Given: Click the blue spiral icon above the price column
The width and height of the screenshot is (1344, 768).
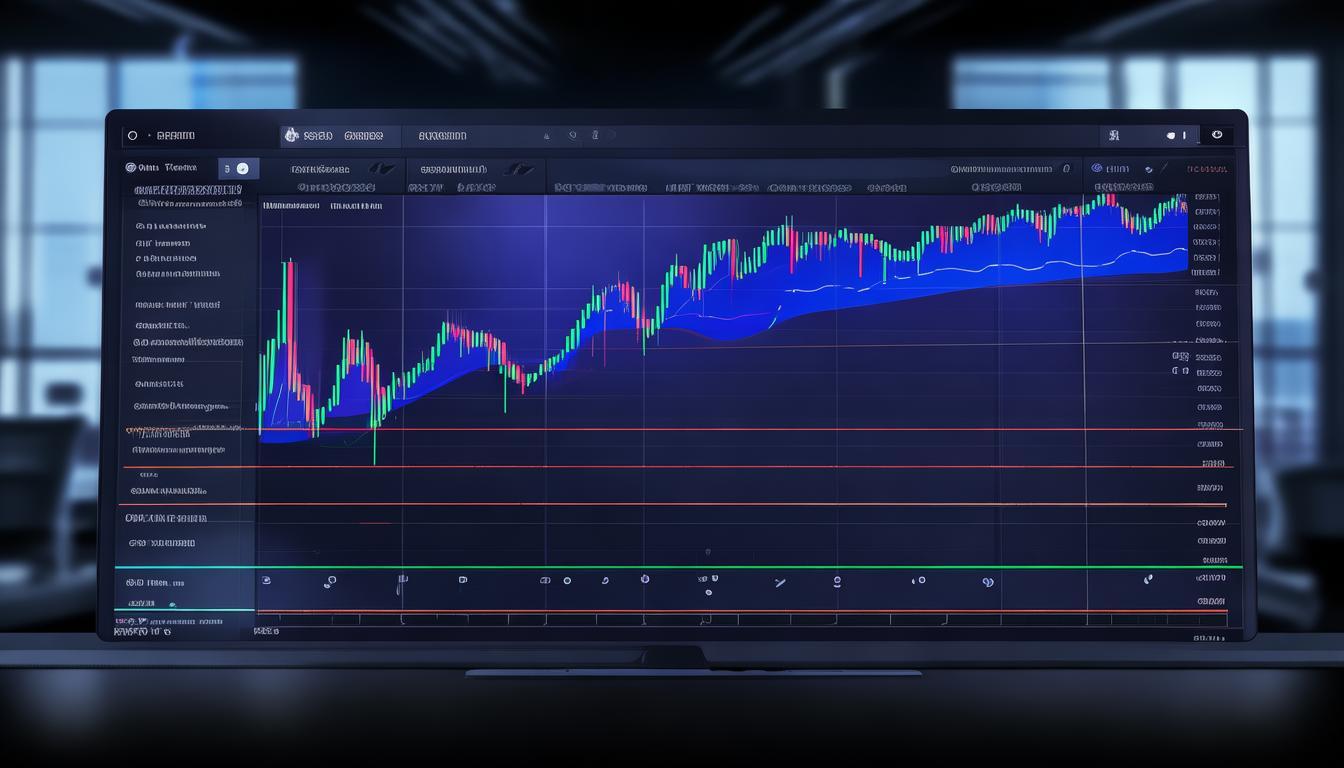Looking at the screenshot, I should [x=1097, y=169].
